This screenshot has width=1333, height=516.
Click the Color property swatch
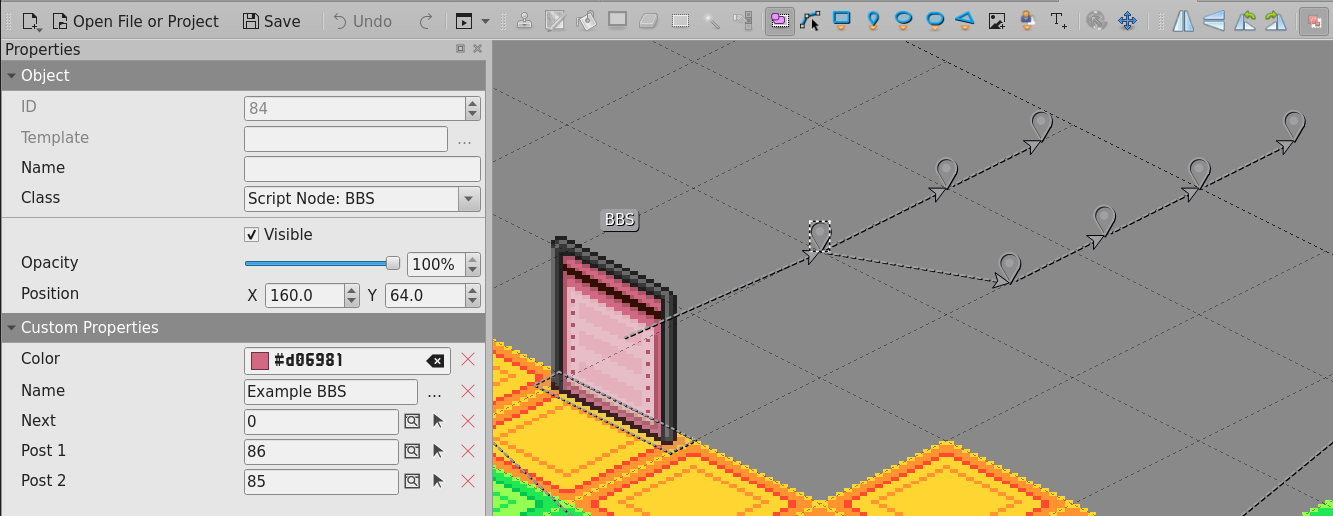[x=260, y=361]
